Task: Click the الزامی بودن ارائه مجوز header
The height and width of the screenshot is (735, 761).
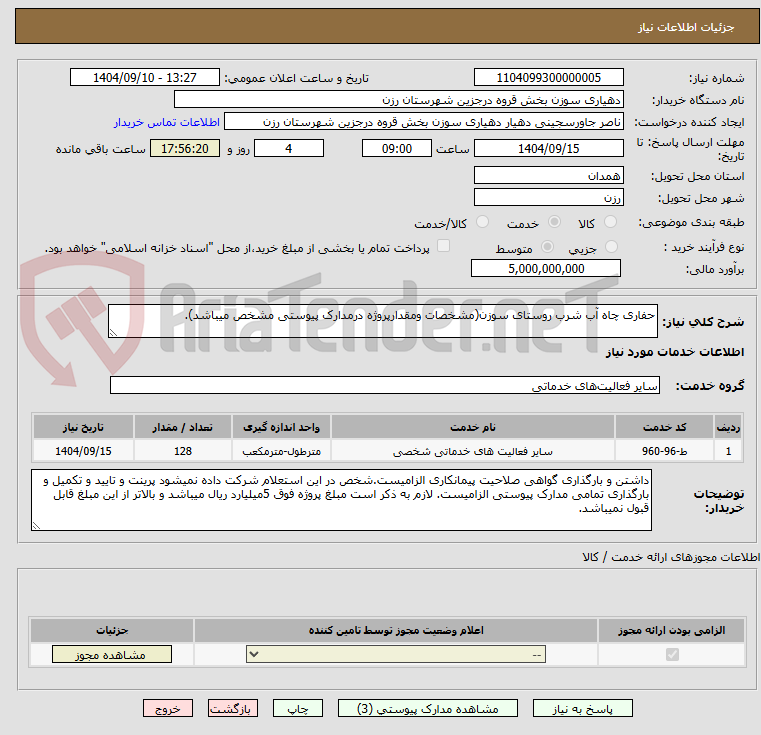Action: click(x=672, y=630)
